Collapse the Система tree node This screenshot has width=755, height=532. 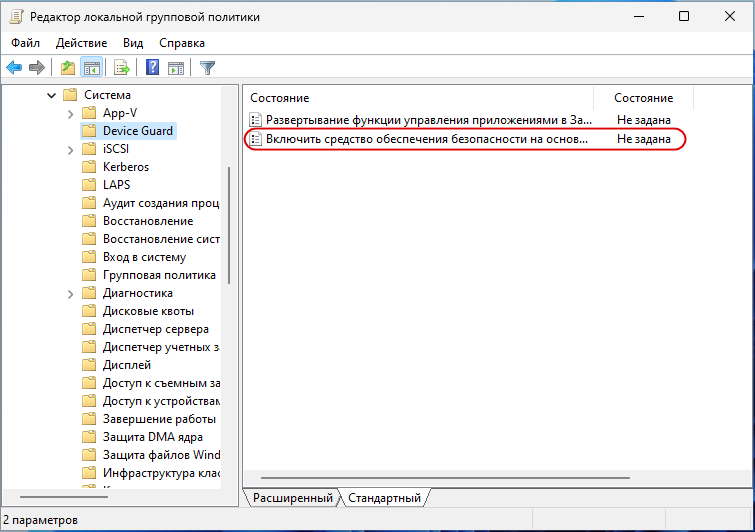(52, 95)
